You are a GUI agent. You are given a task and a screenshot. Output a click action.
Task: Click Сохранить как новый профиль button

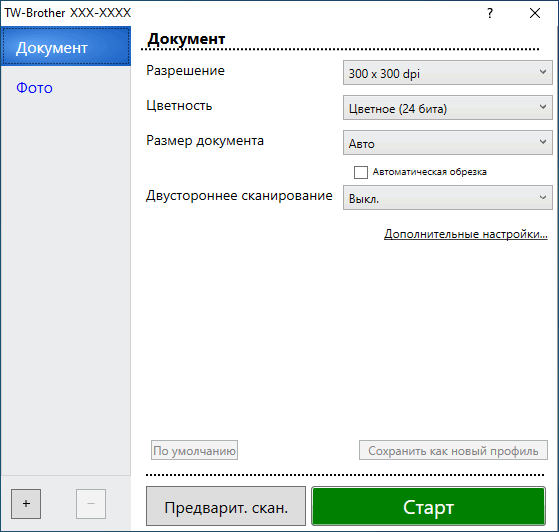point(453,450)
